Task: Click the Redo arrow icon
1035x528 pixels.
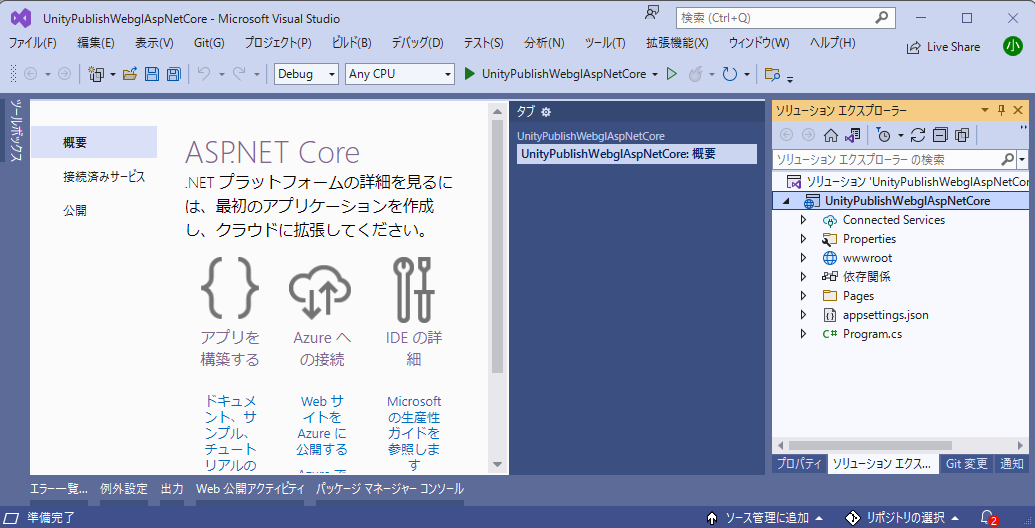Action: 240,74
